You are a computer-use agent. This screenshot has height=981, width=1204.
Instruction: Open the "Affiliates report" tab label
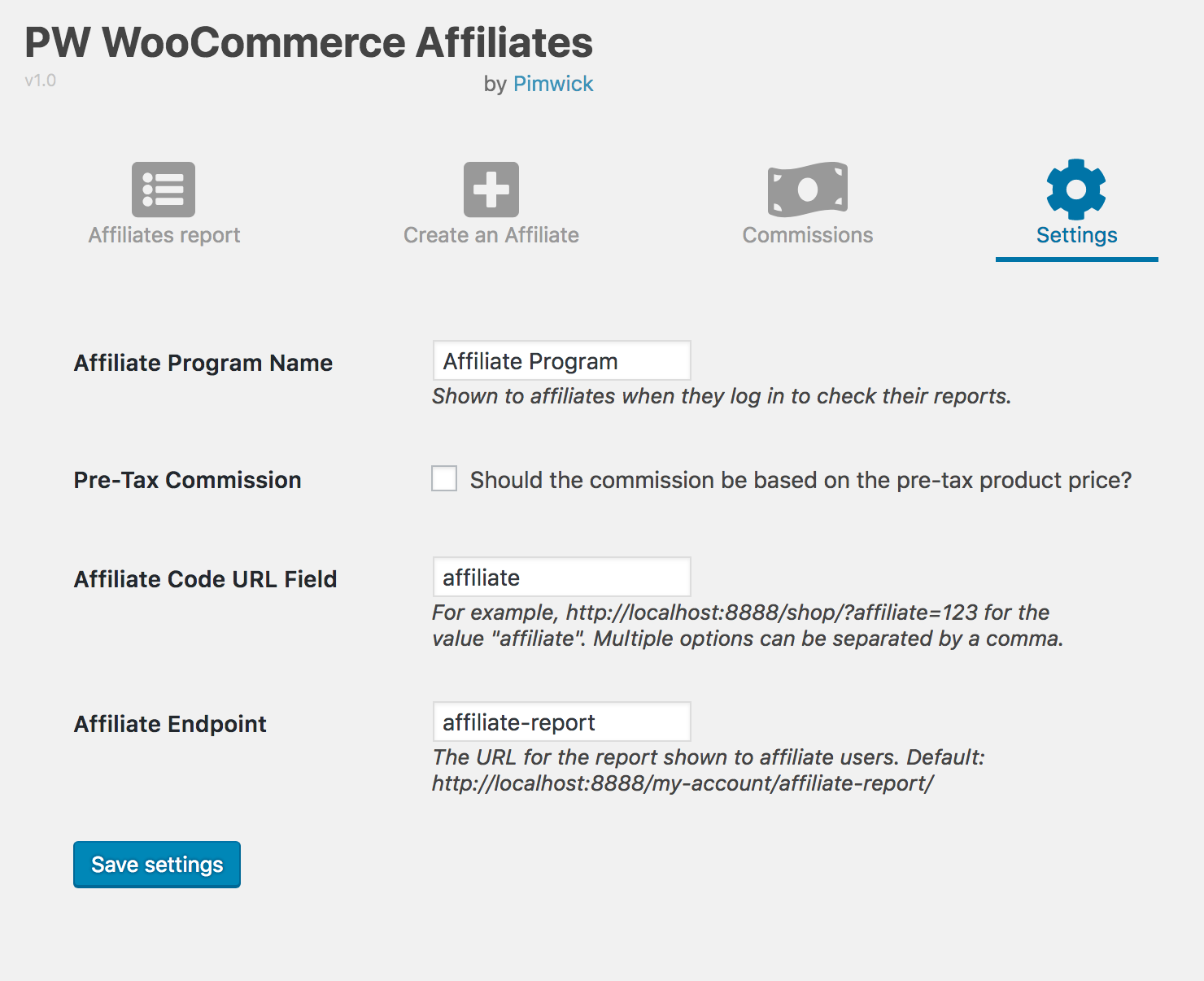pyautogui.click(x=164, y=235)
